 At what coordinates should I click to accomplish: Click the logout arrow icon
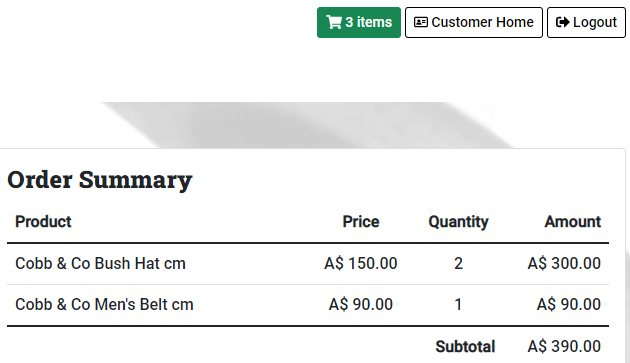tap(562, 22)
